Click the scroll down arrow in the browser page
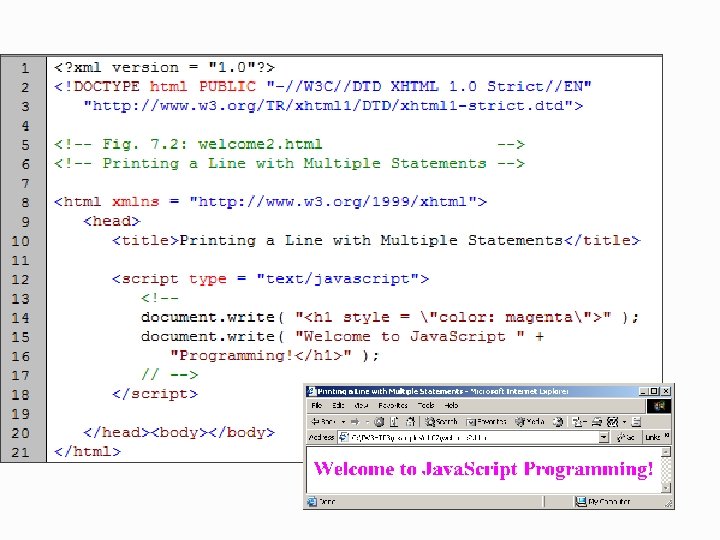Viewport: 720px width, 540px height. pos(666,488)
